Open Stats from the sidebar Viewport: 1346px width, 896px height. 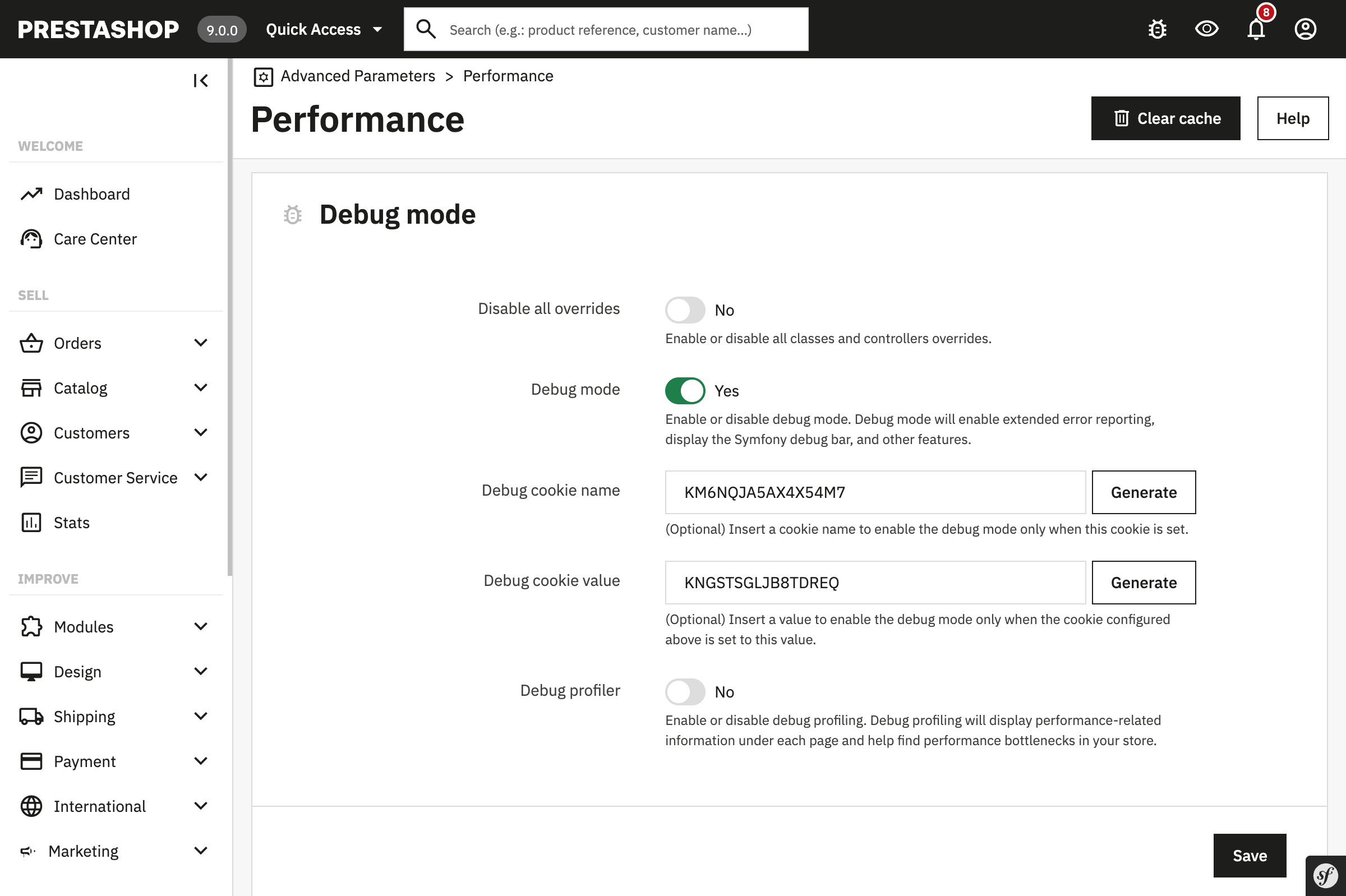point(71,522)
